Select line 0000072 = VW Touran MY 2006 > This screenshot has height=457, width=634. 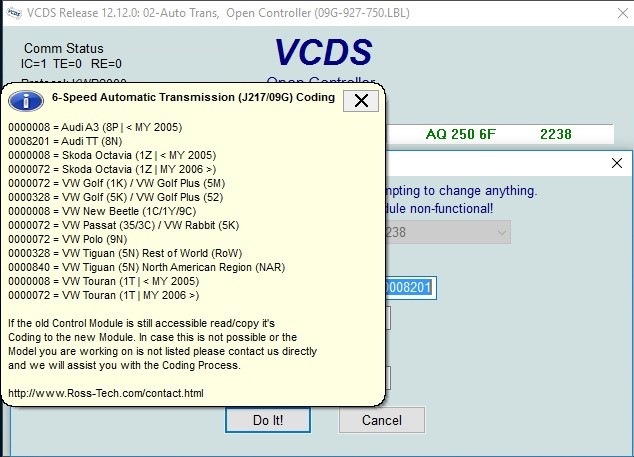[104, 295]
